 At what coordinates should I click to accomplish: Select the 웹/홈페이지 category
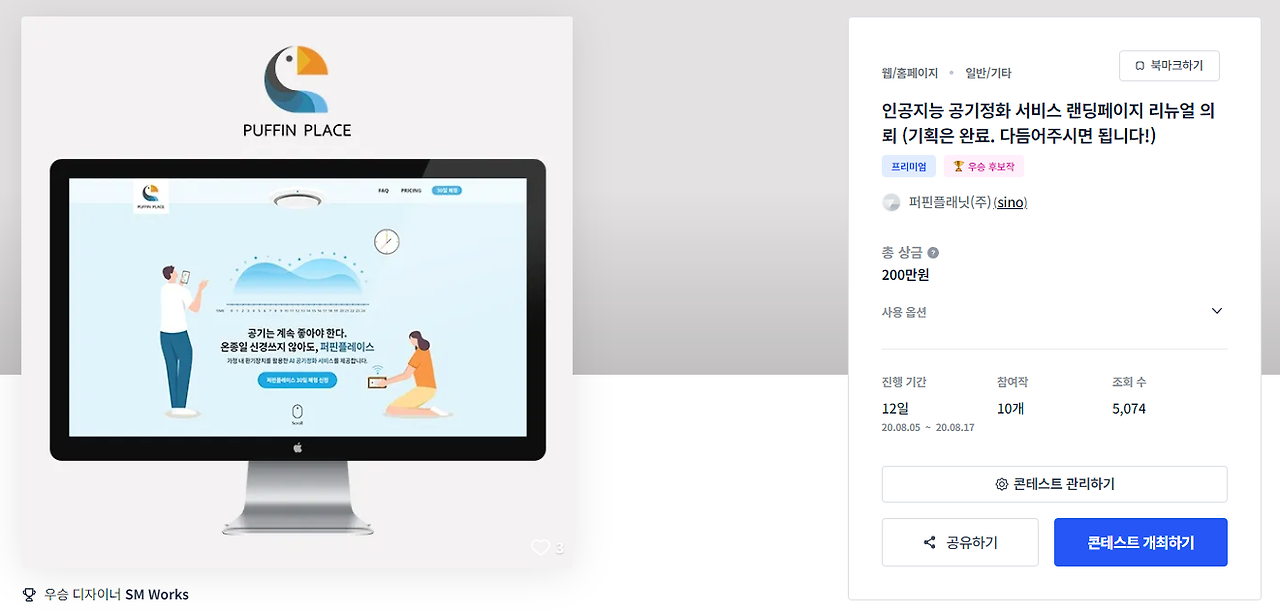910,73
